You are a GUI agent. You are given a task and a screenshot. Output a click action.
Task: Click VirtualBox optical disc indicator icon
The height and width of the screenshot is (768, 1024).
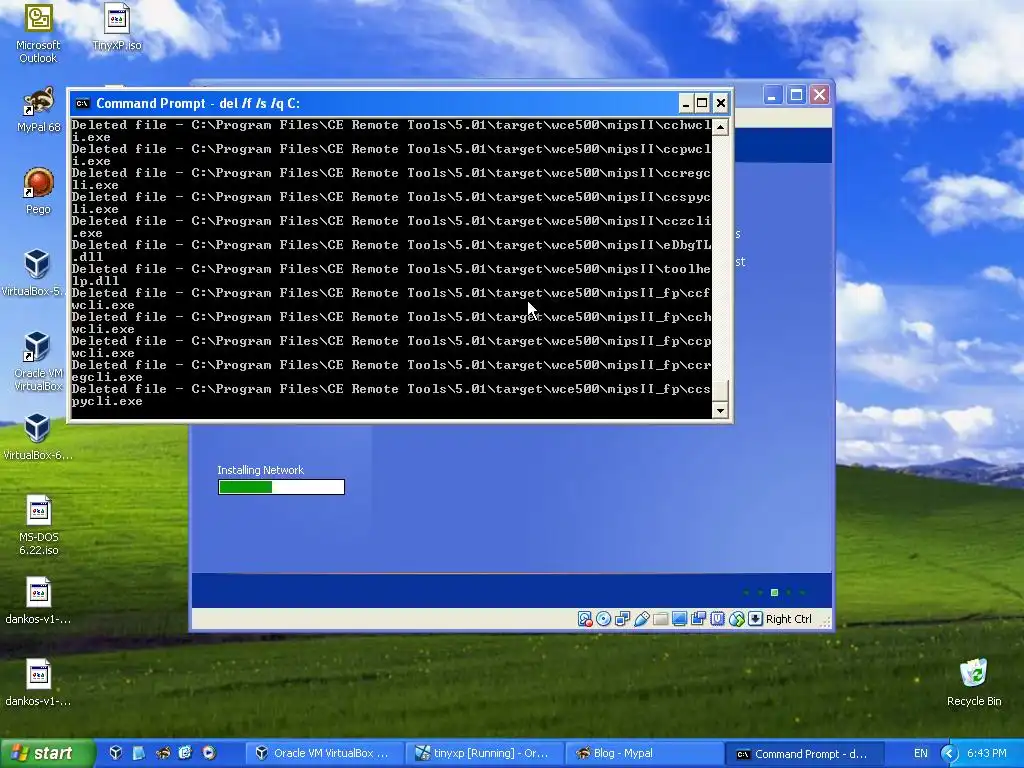point(603,619)
